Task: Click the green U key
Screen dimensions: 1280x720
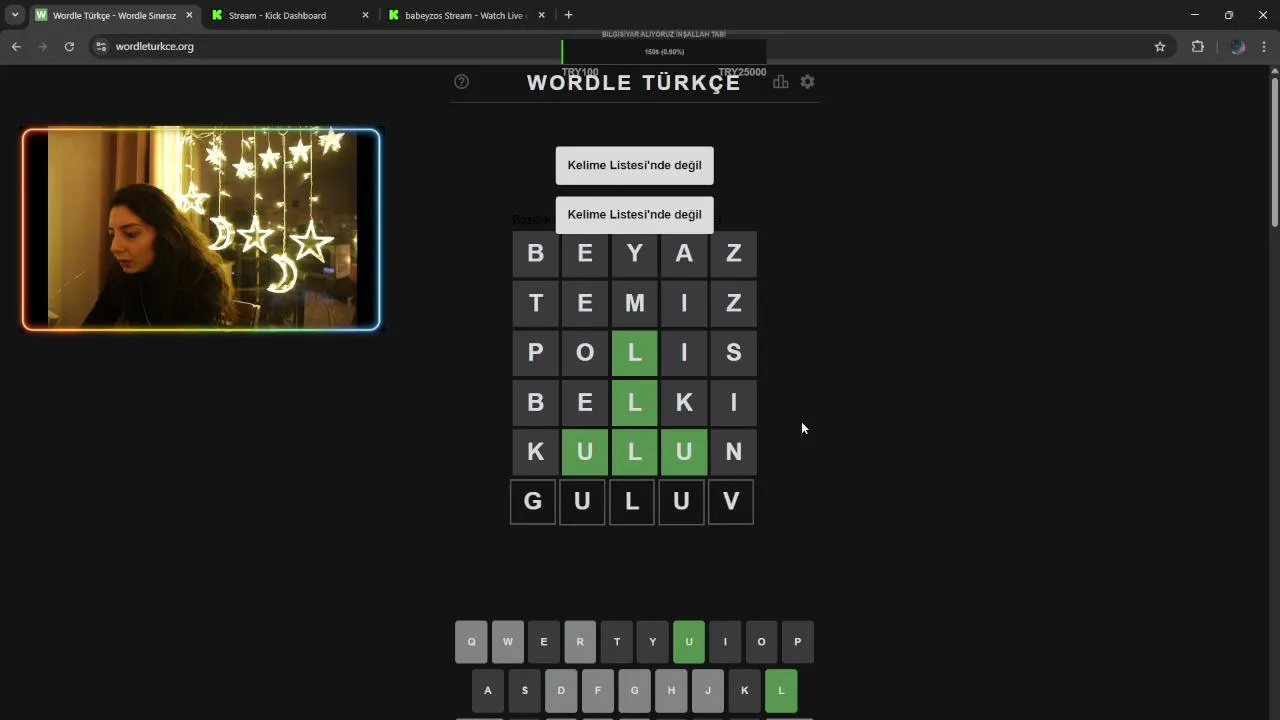Action: coord(689,642)
